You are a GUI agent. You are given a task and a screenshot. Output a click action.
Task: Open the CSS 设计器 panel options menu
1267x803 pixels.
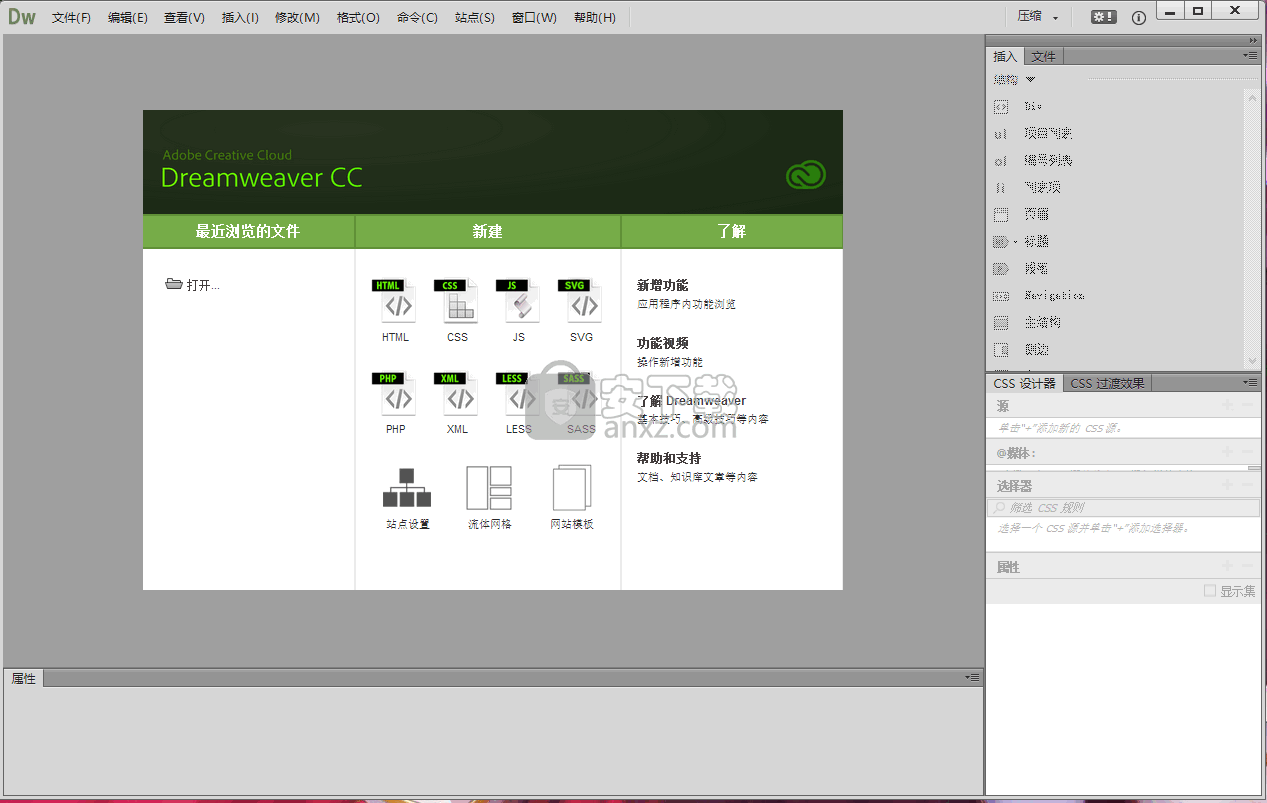1251,383
